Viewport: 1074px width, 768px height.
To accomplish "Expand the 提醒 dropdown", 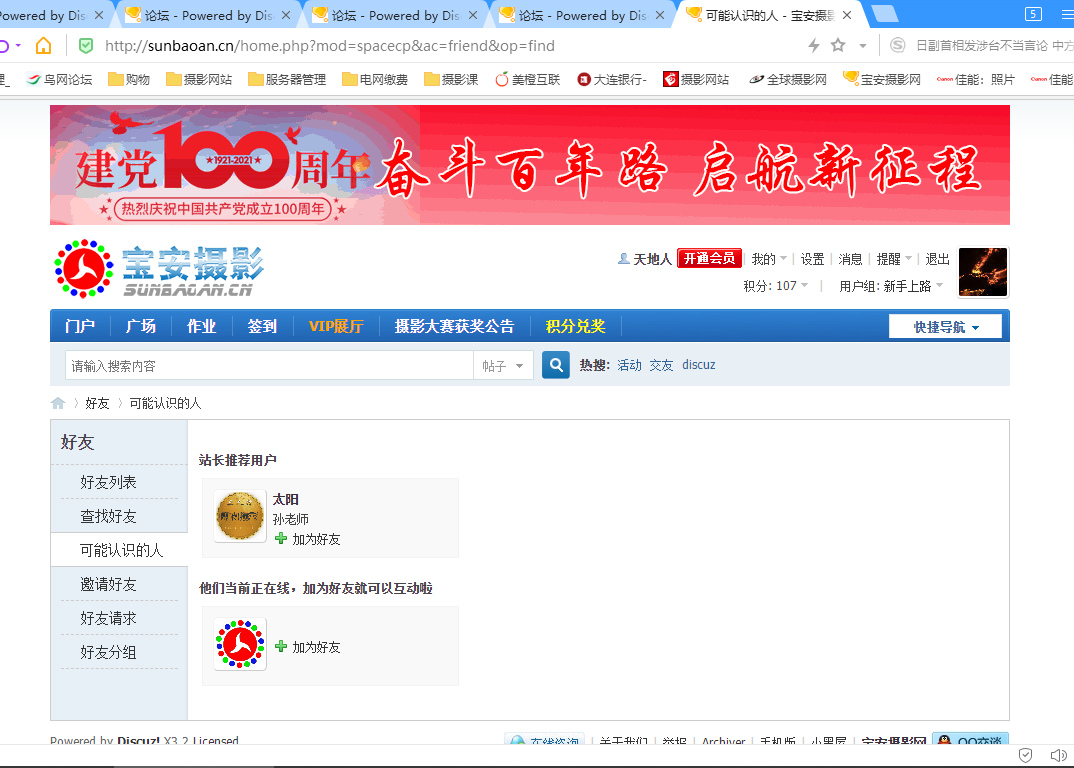I will point(894,259).
